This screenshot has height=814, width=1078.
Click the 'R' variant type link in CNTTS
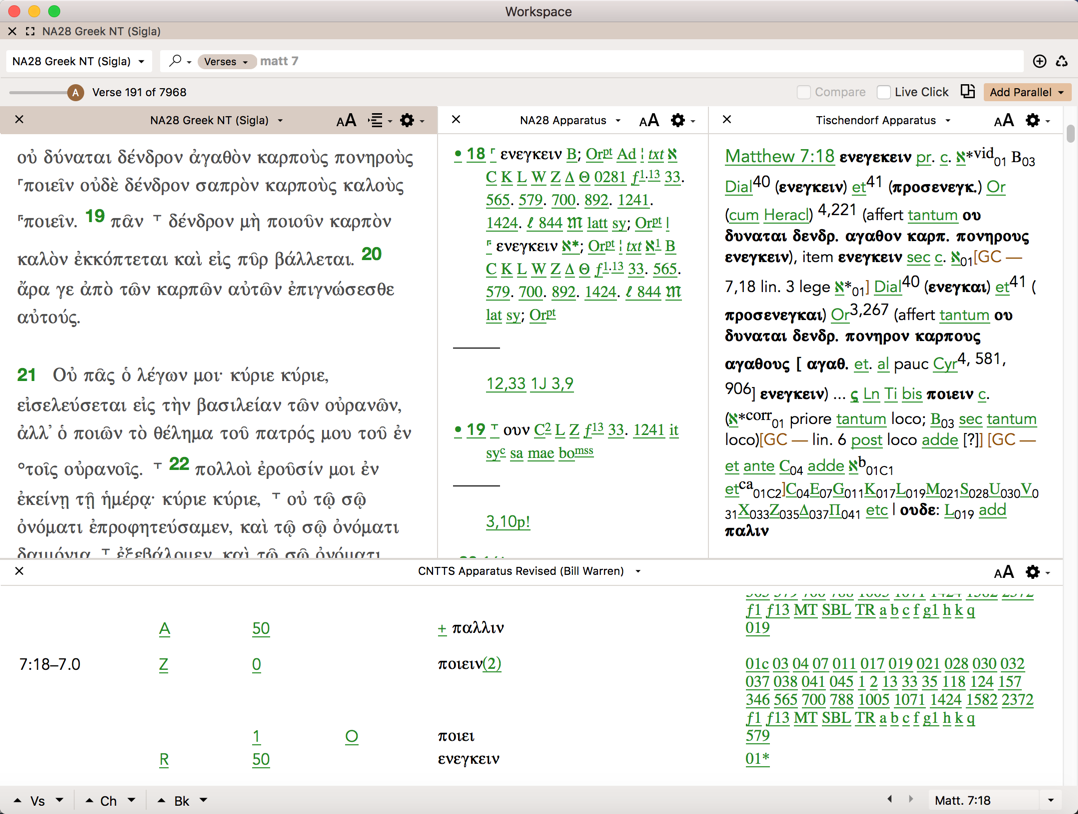coord(164,760)
